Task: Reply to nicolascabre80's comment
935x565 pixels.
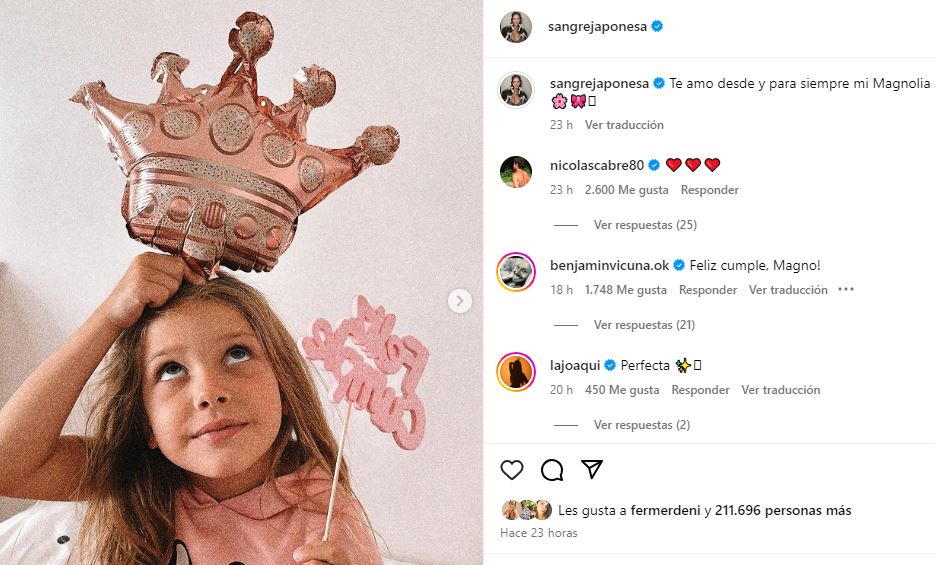Action: tap(709, 190)
